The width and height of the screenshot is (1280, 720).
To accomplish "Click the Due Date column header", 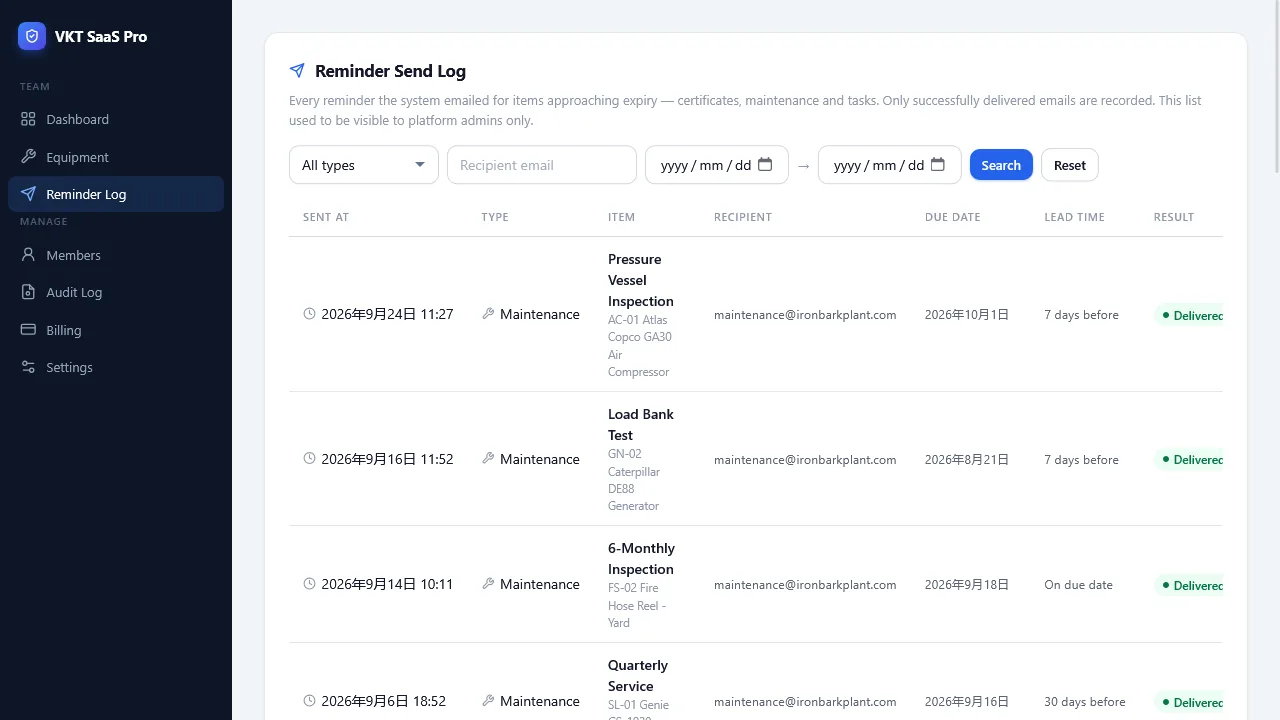I will tap(953, 217).
